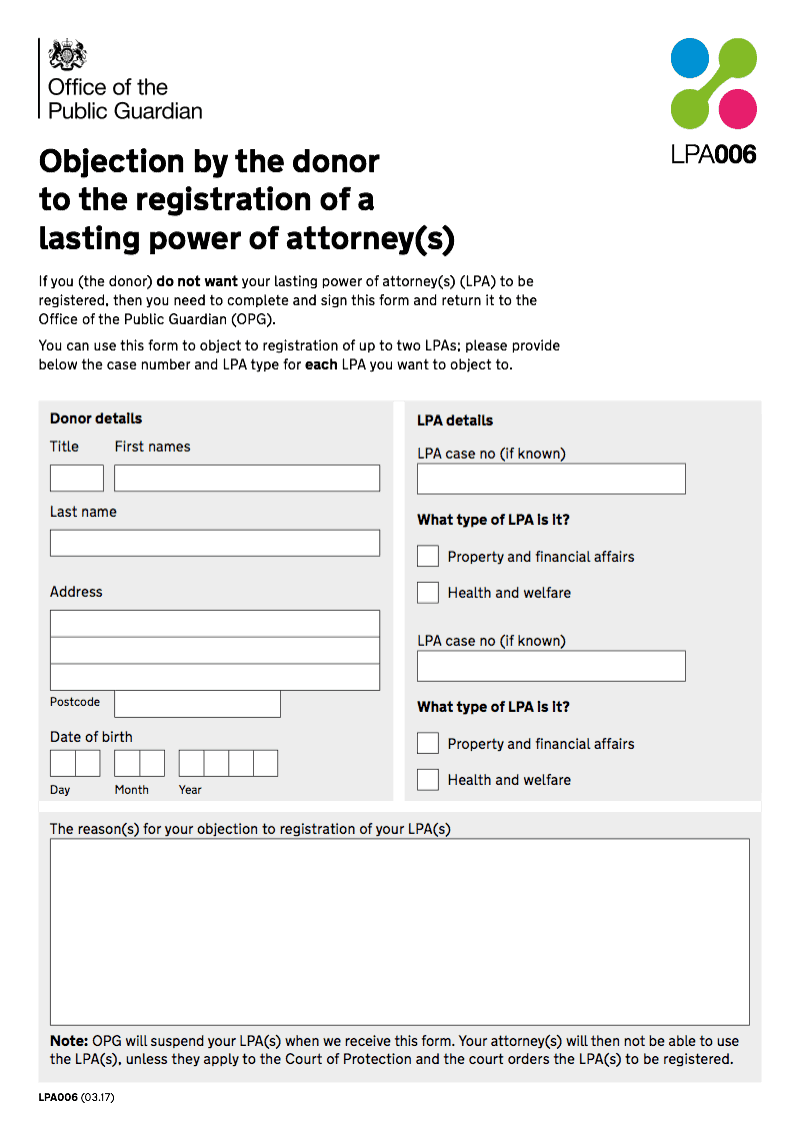Click the Office of the Public Guardian crown logo
This screenshot has height=1131, width=800.
click(68, 55)
